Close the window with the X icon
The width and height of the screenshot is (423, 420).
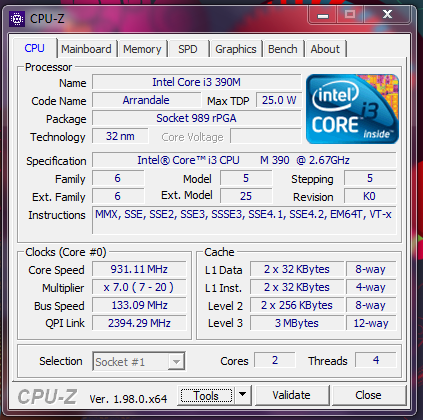(x=387, y=15)
